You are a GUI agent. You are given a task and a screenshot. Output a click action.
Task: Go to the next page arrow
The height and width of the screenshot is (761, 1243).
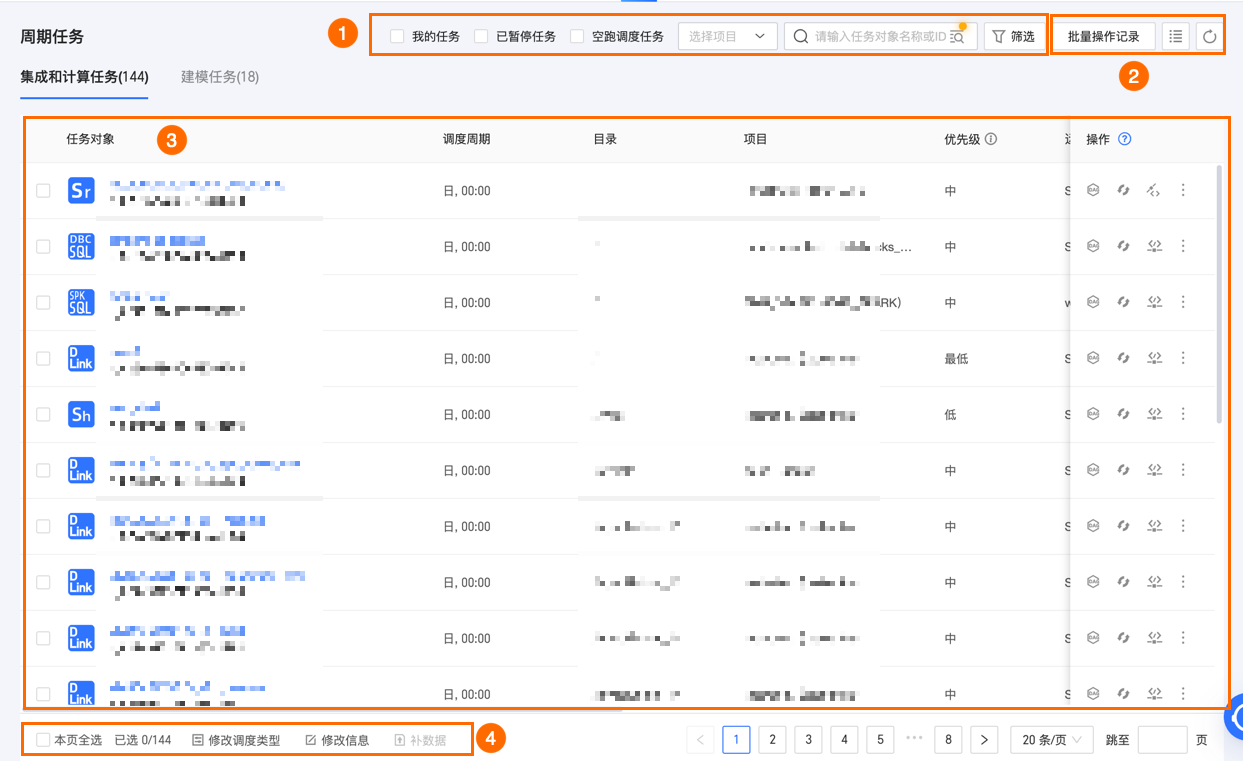click(984, 740)
